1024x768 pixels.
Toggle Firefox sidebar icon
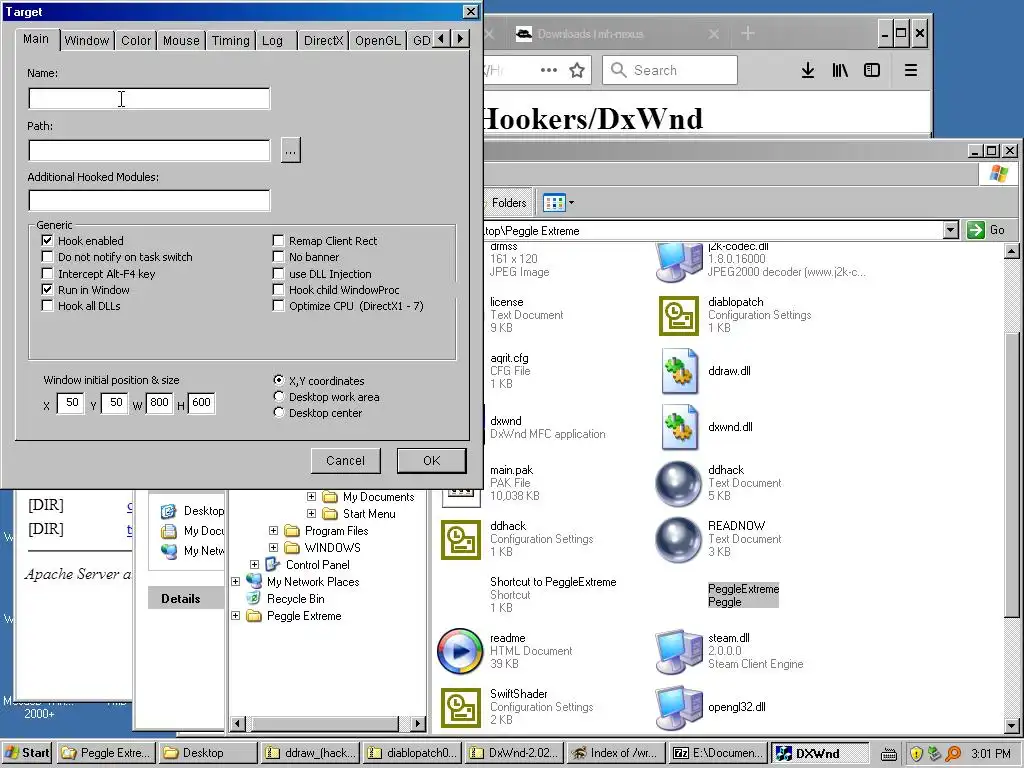872,70
